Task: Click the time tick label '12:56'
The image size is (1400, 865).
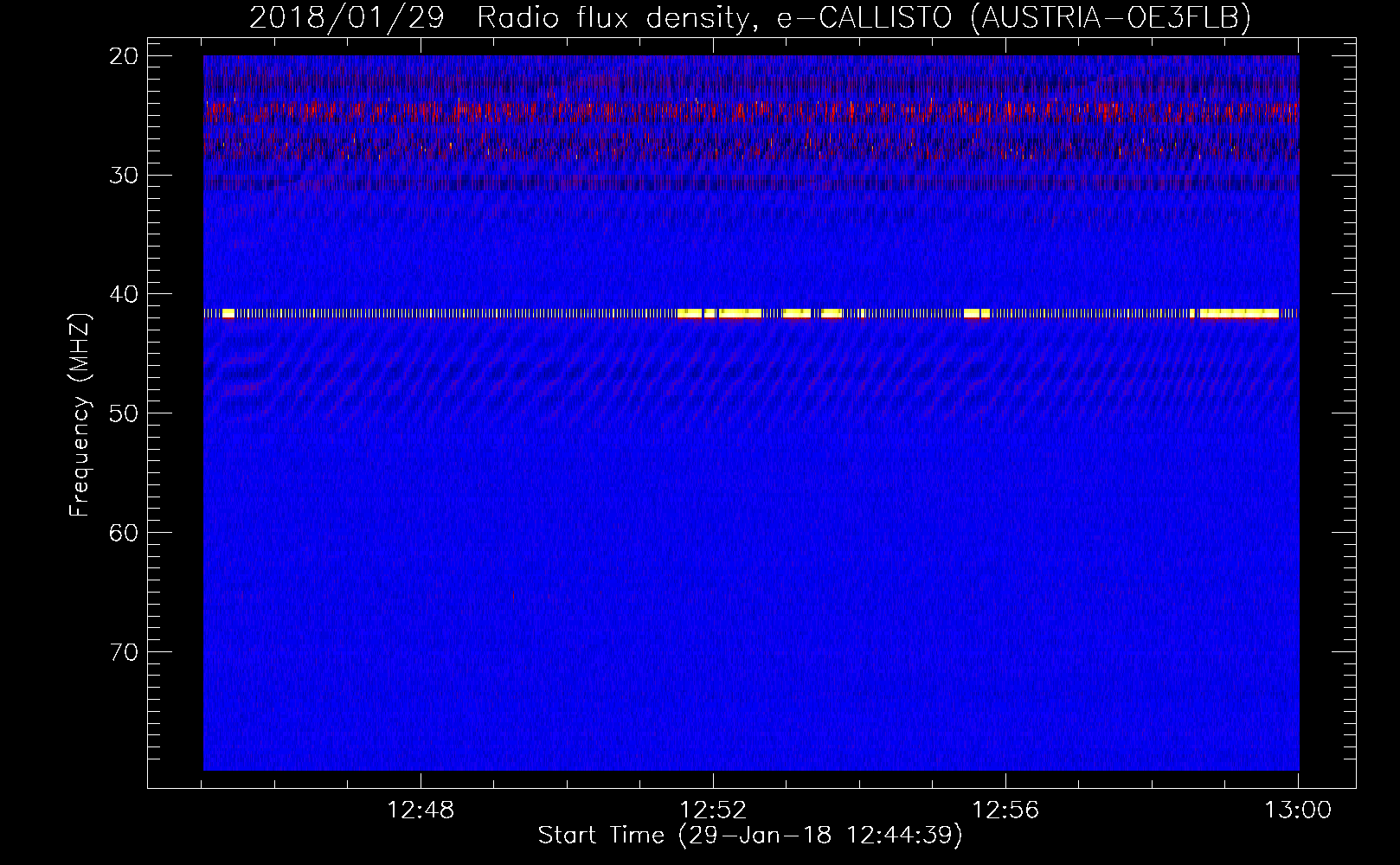Action: [1005, 811]
